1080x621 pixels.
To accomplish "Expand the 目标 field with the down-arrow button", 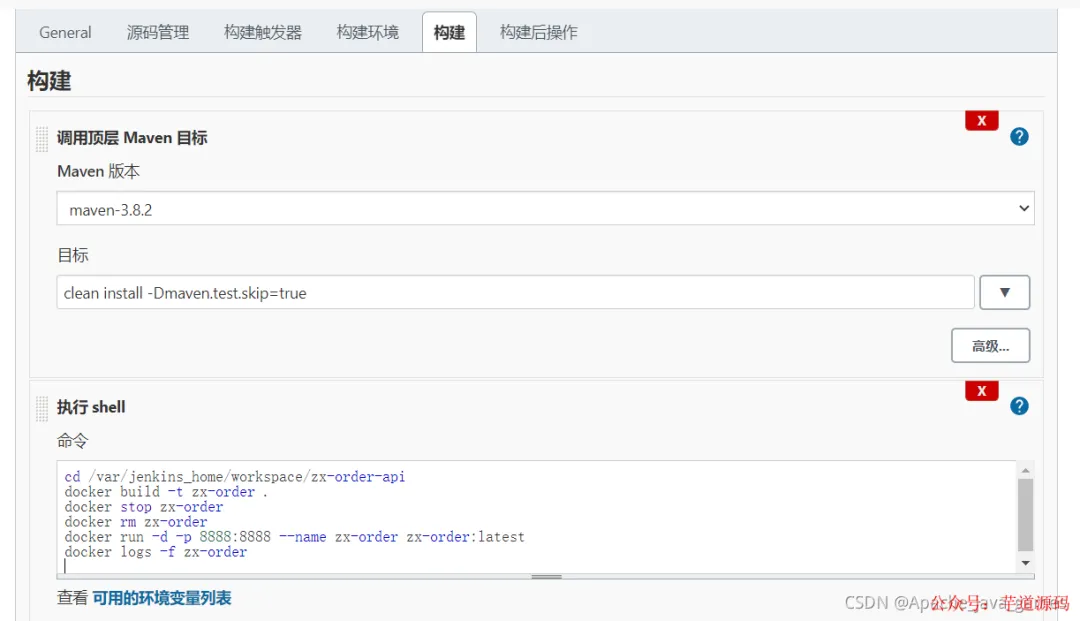I will [1005, 293].
